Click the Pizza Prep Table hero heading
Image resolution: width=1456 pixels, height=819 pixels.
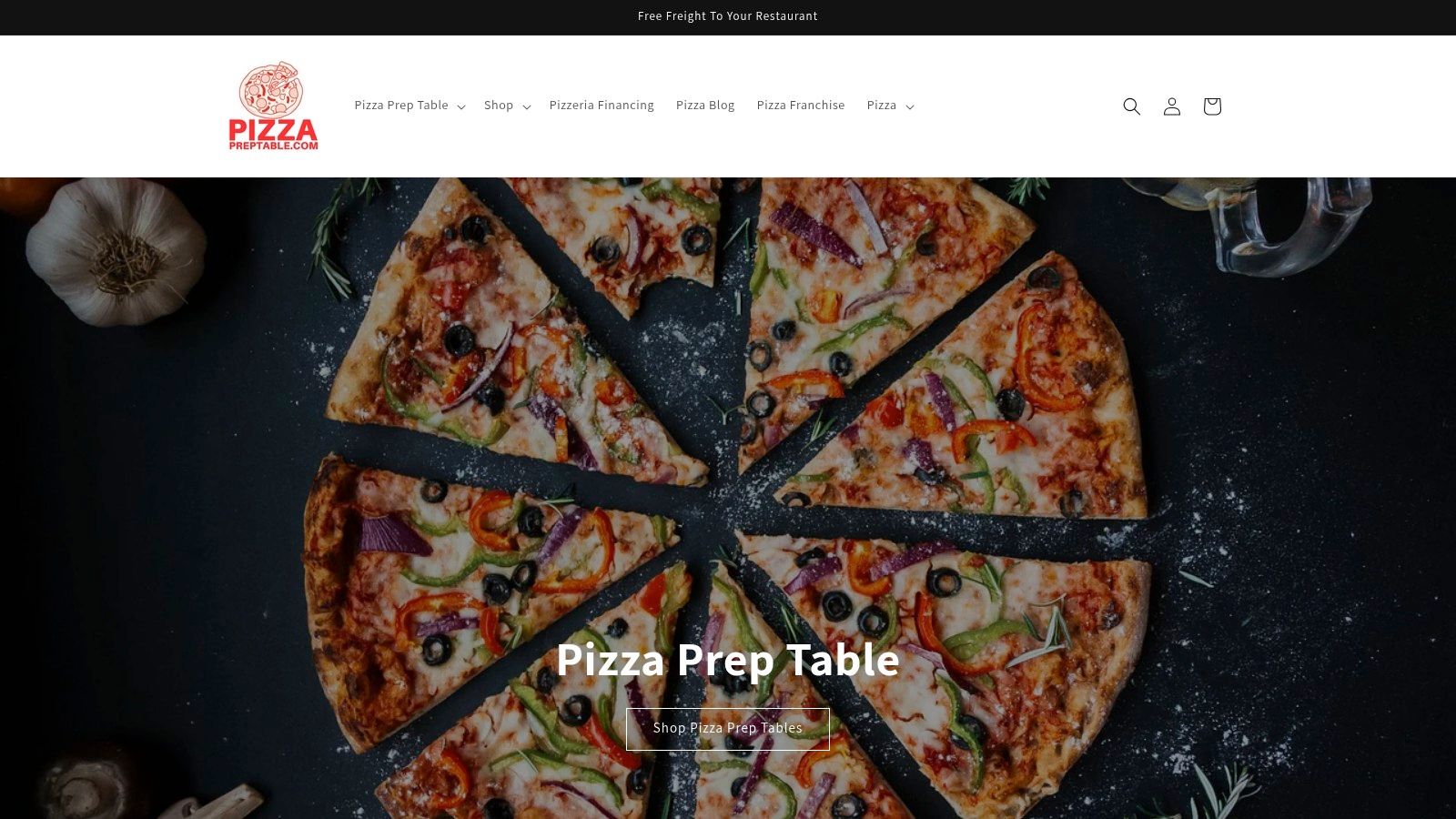pyautogui.click(x=728, y=660)
